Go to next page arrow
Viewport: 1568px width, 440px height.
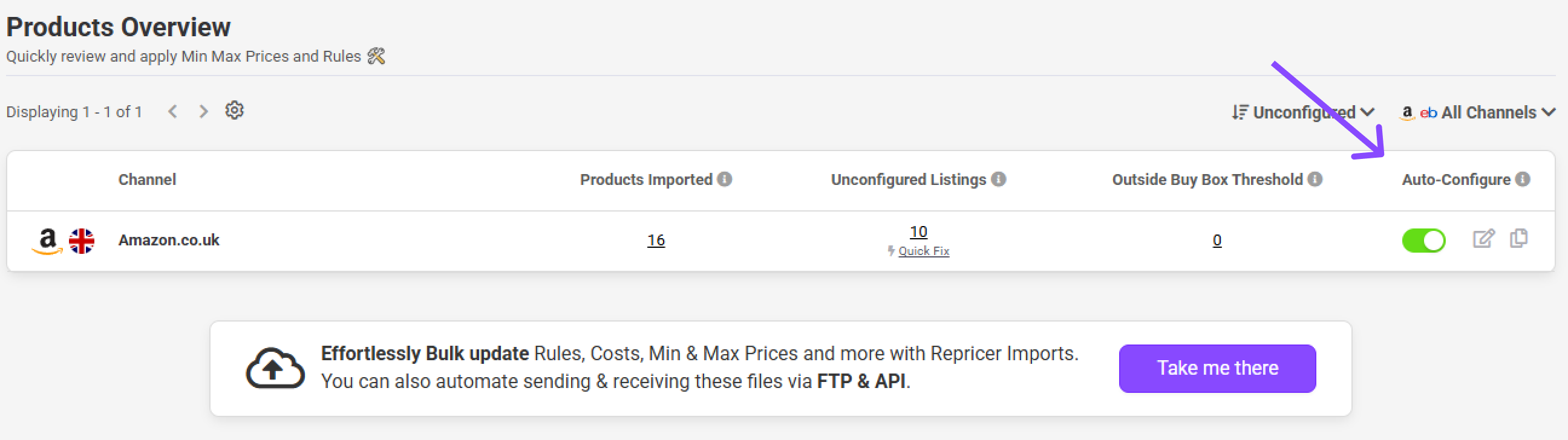coord(203,112)
